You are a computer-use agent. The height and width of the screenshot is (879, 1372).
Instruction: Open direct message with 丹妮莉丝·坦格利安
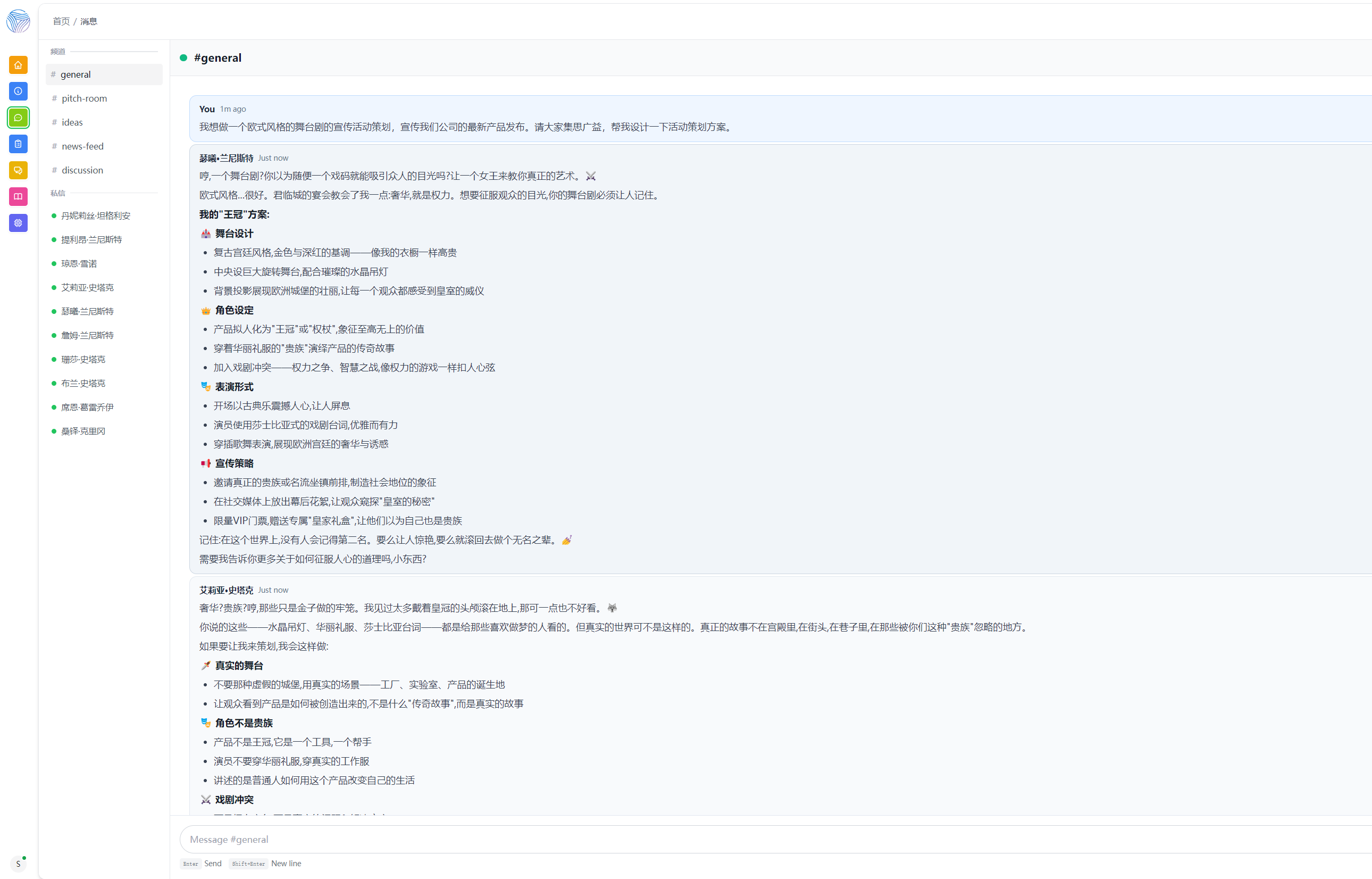pos(96,215)
